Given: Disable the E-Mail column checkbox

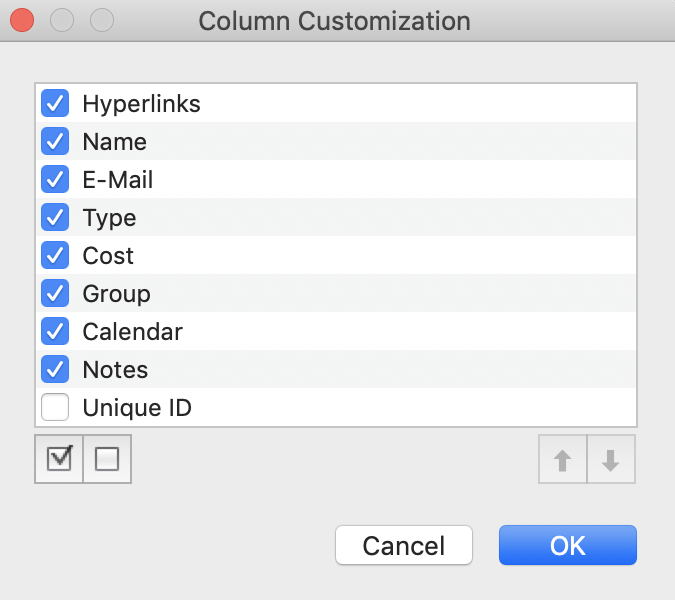Looking at the screenshot, I should click(55, 179).
